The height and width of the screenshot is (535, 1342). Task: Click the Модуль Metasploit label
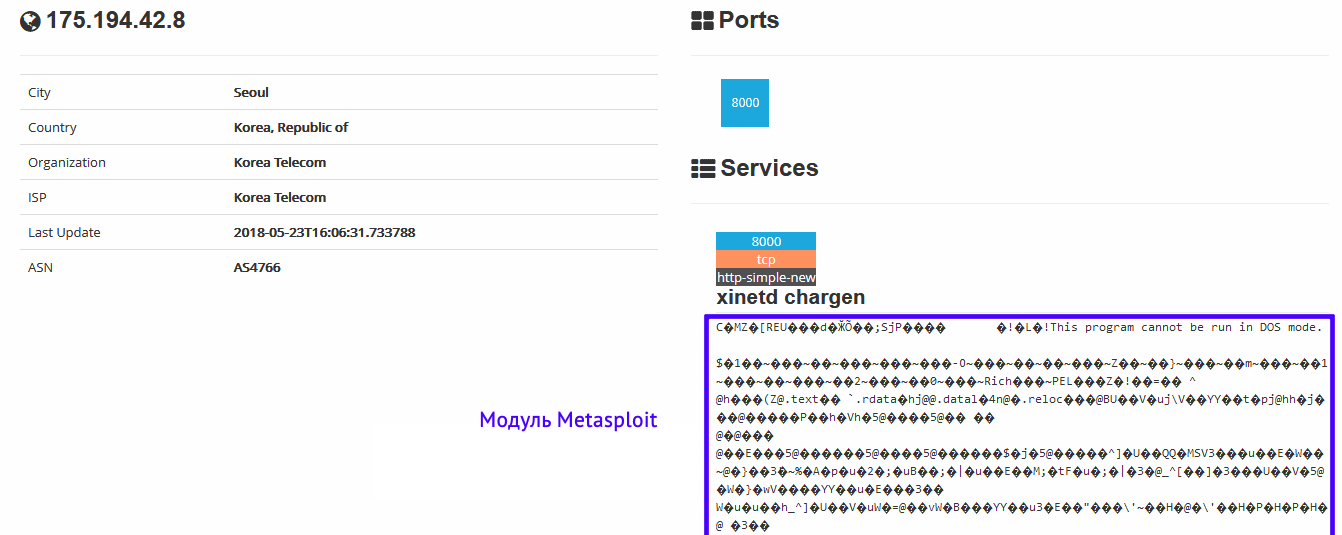click(x=568, y=420)
